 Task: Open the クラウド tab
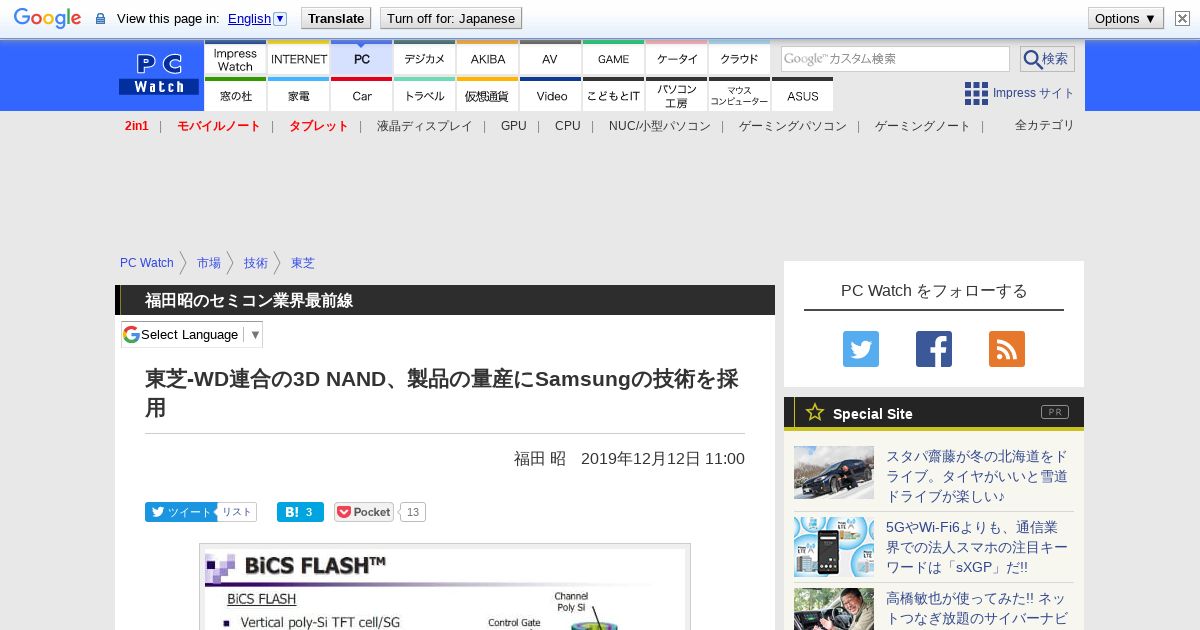(x=740, y=59)
